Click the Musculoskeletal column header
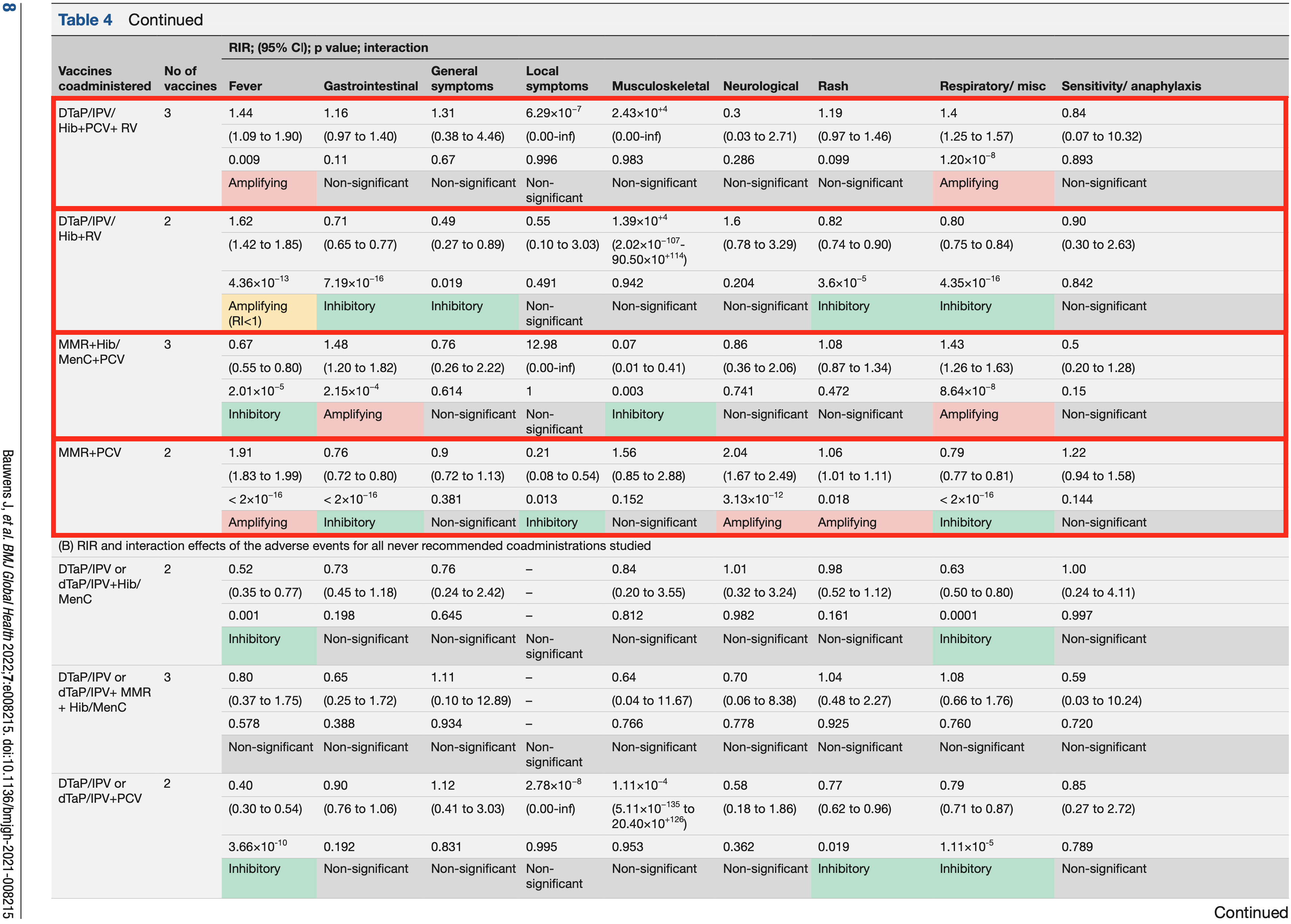The image size is (1291, 924). pos(660,86)
